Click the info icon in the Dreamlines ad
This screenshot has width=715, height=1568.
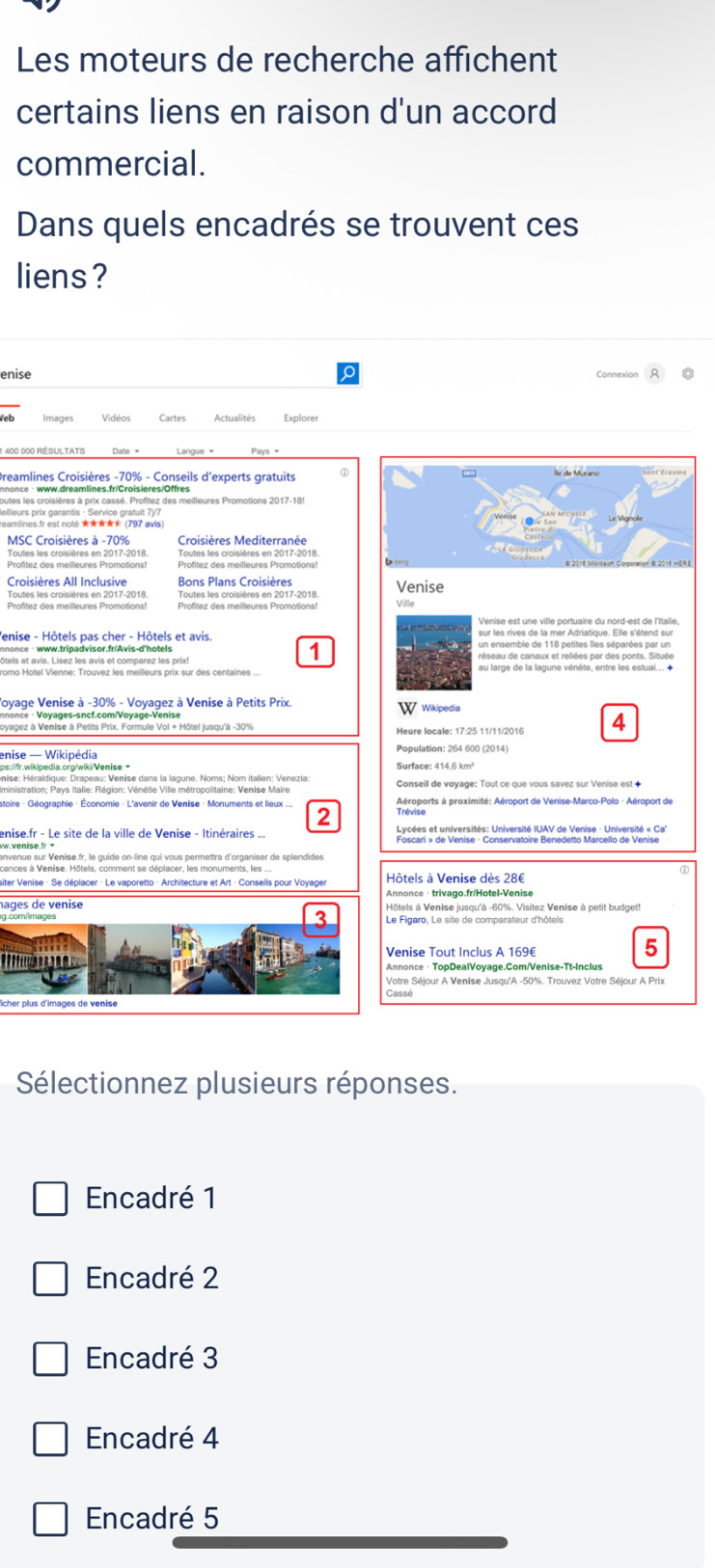pyautogui.click(x=344, y=473)
